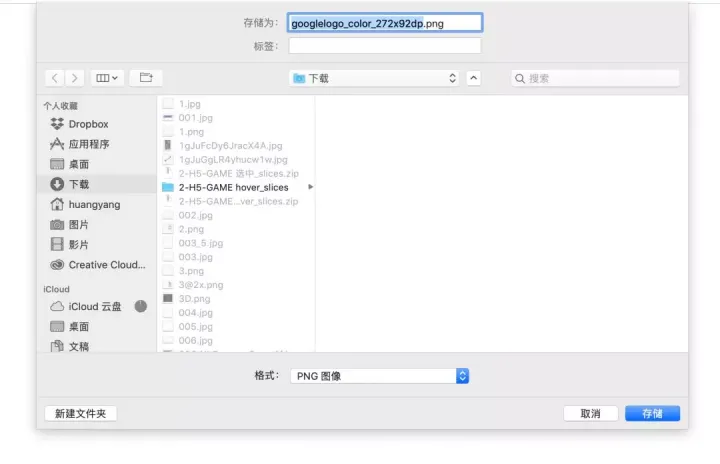The height and width of the screenshot is (464, 720).
Task: Select 影片 in the sidebar
Action: (97, 244)
